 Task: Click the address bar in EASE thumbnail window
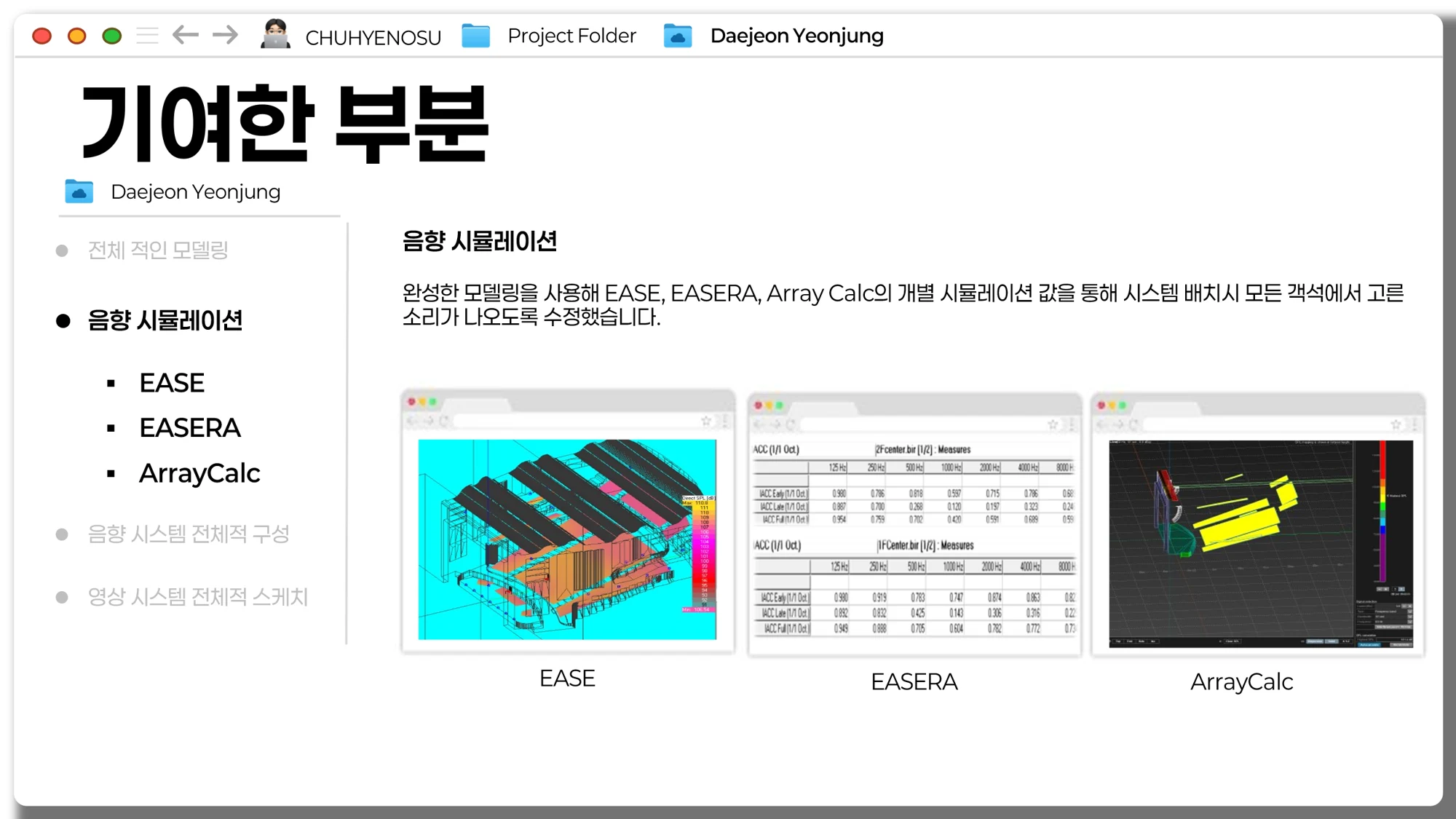pos(575,421)
